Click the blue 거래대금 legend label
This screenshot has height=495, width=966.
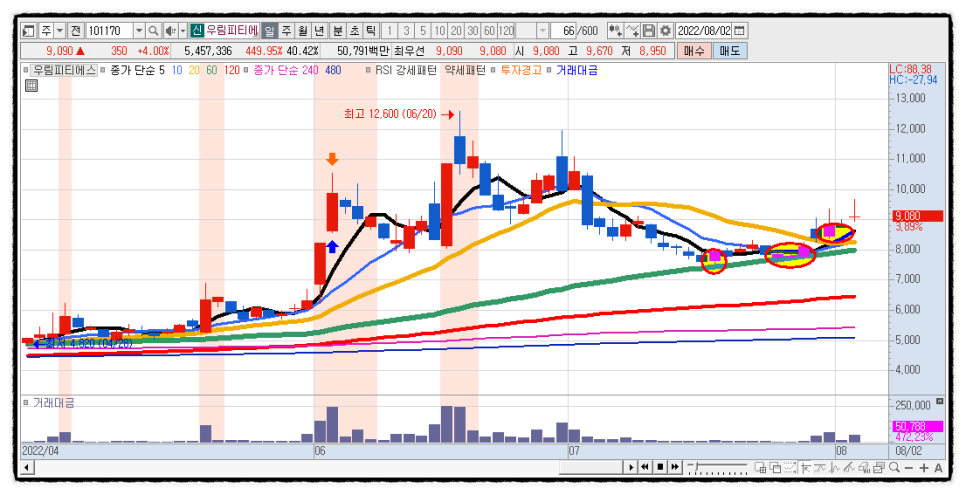577,70
